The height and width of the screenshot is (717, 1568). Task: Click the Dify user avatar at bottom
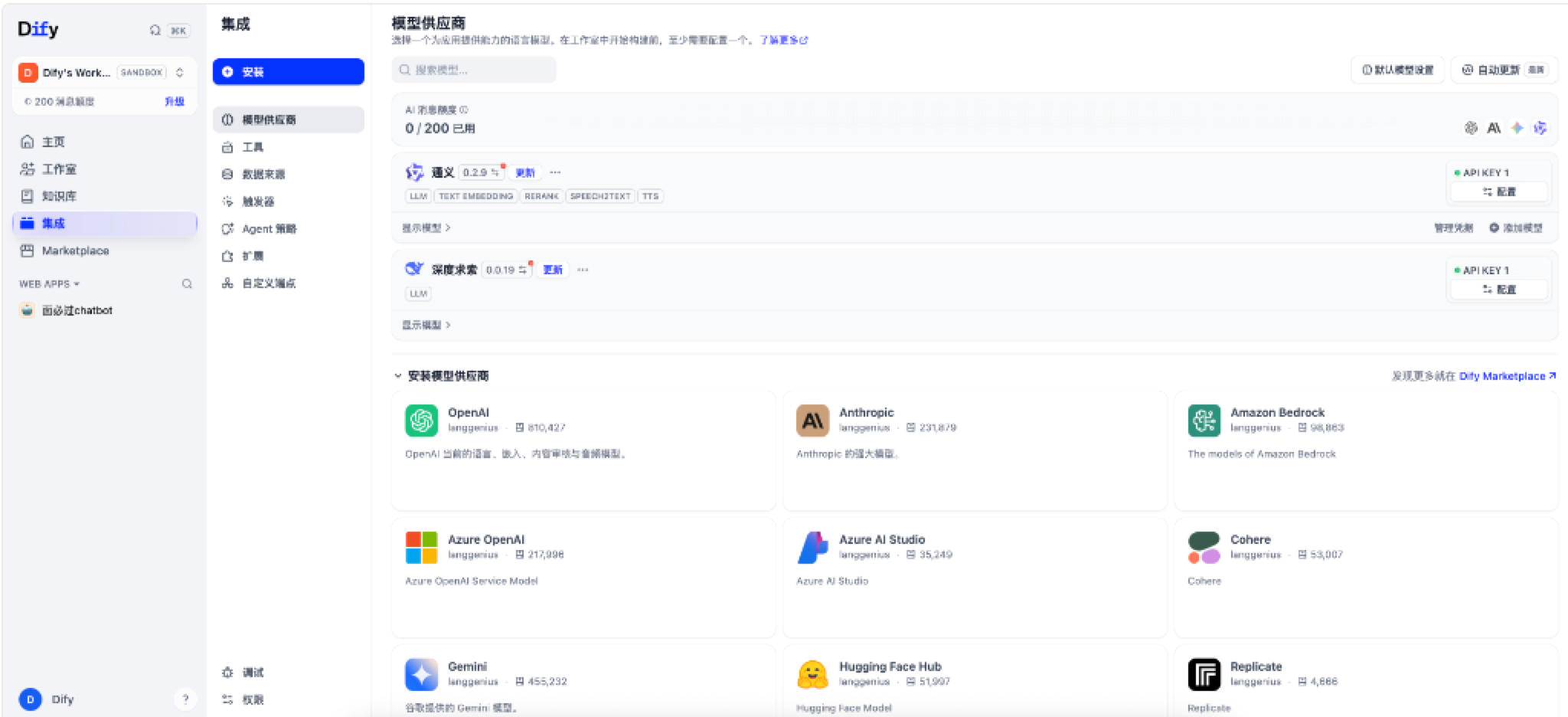pyautogui.click(x=30, y=699)
